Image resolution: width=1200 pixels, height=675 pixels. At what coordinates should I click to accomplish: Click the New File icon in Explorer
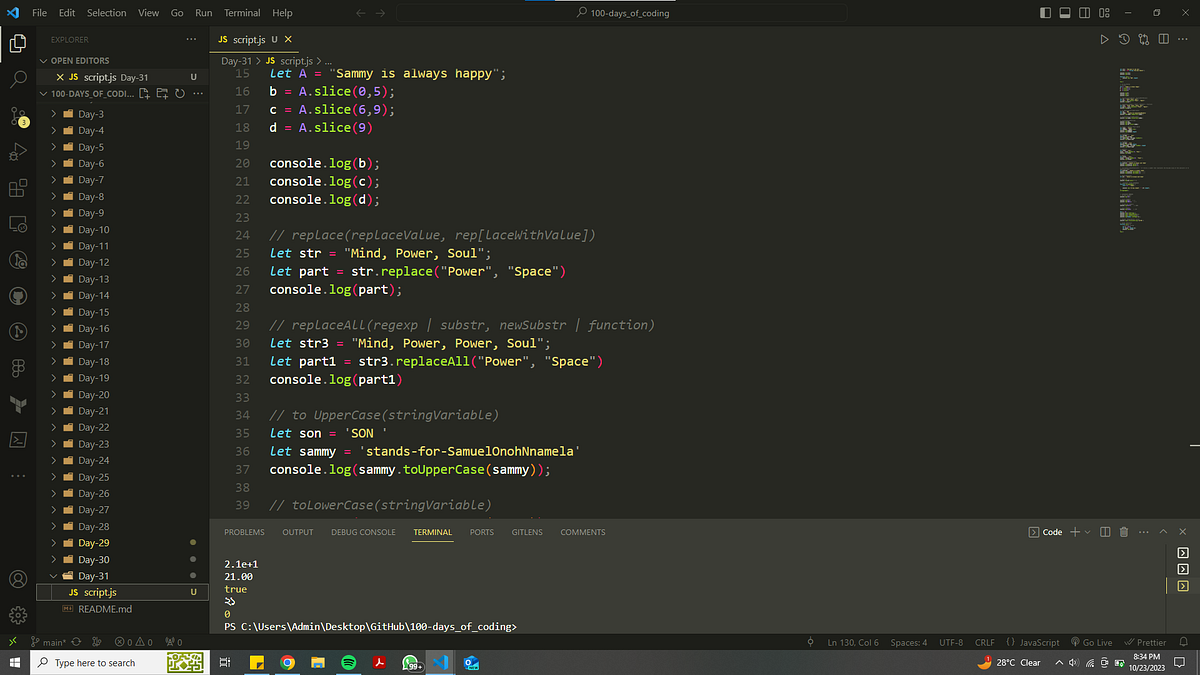tap(145, 93)
